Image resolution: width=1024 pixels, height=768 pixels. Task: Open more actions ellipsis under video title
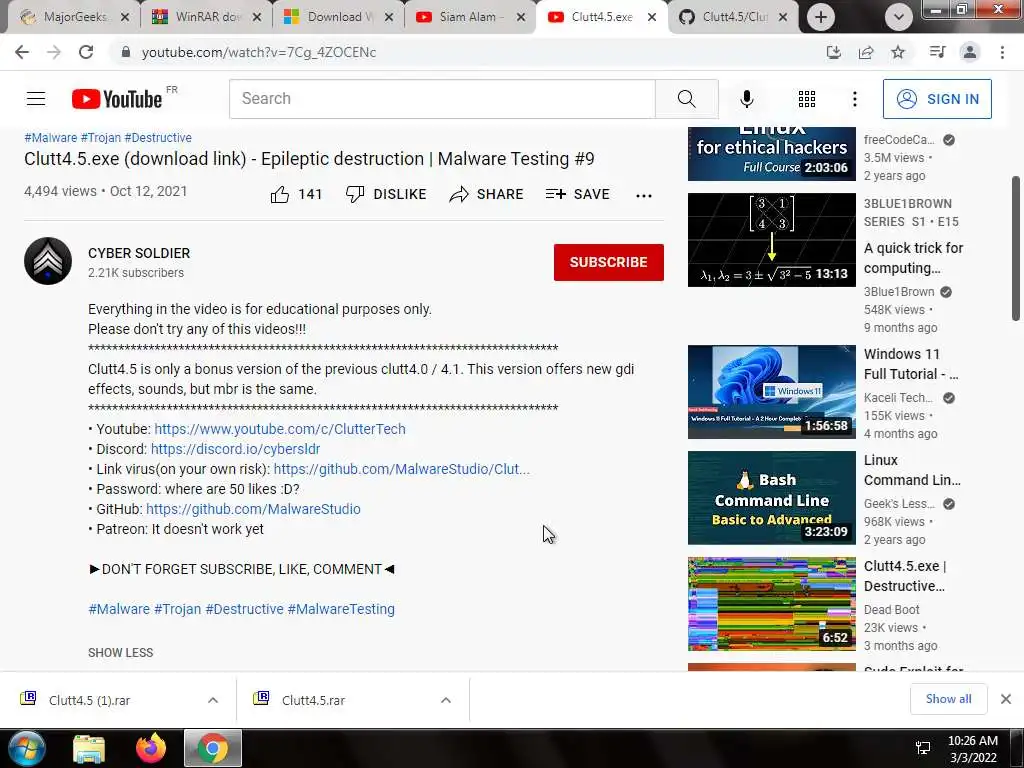pyautogui.click(x=643, y=195)
